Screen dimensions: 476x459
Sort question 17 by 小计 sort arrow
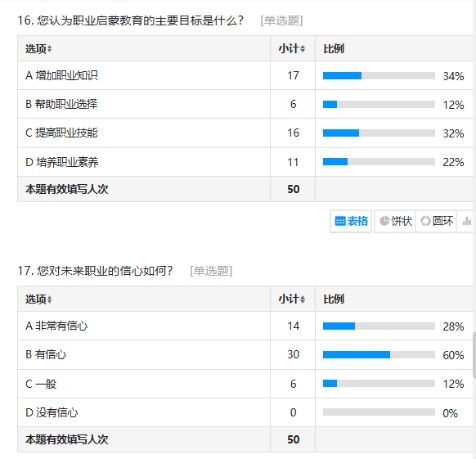(303, 299)
